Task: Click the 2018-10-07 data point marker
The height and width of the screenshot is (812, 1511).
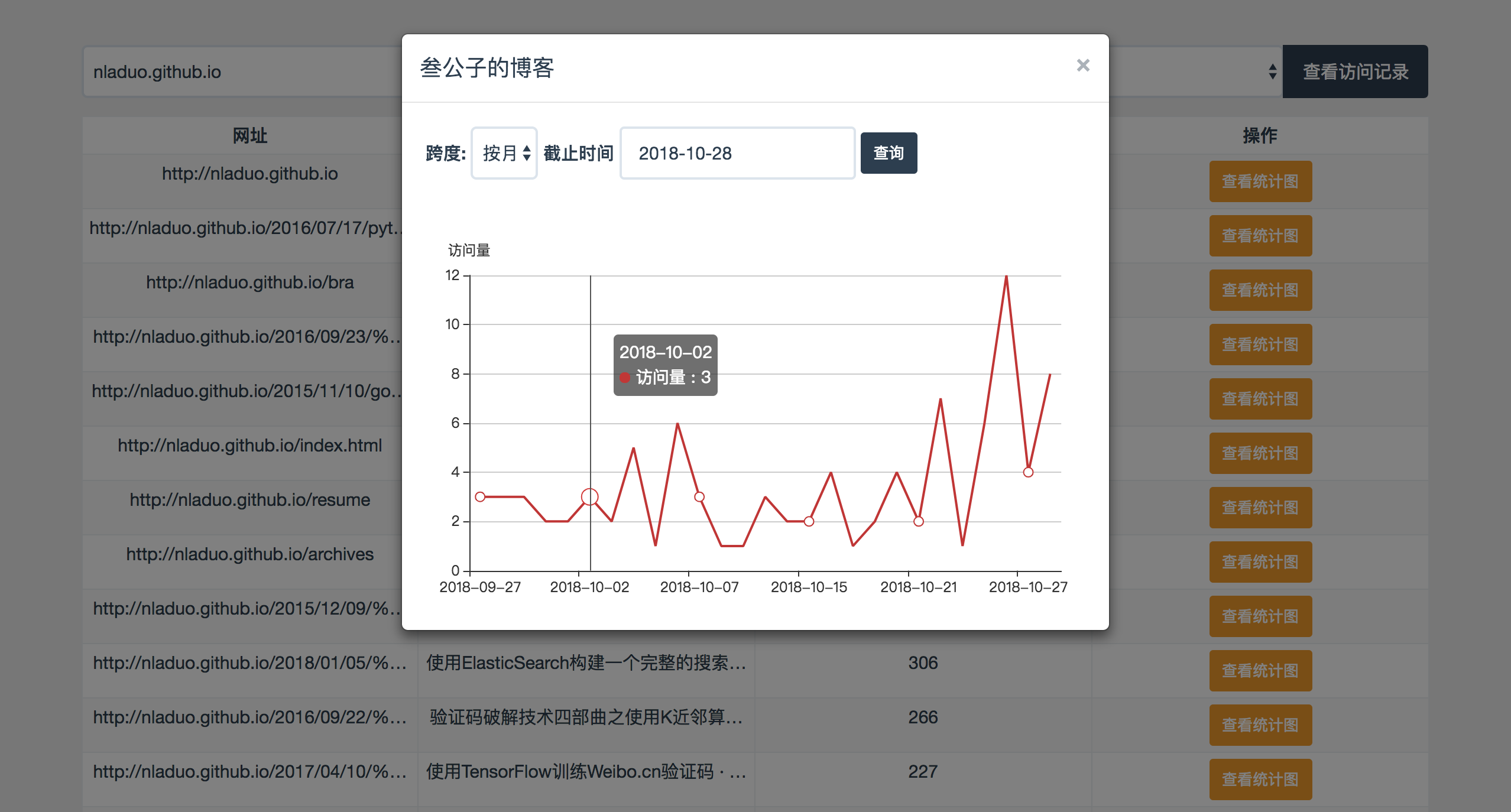Action: 699,497
